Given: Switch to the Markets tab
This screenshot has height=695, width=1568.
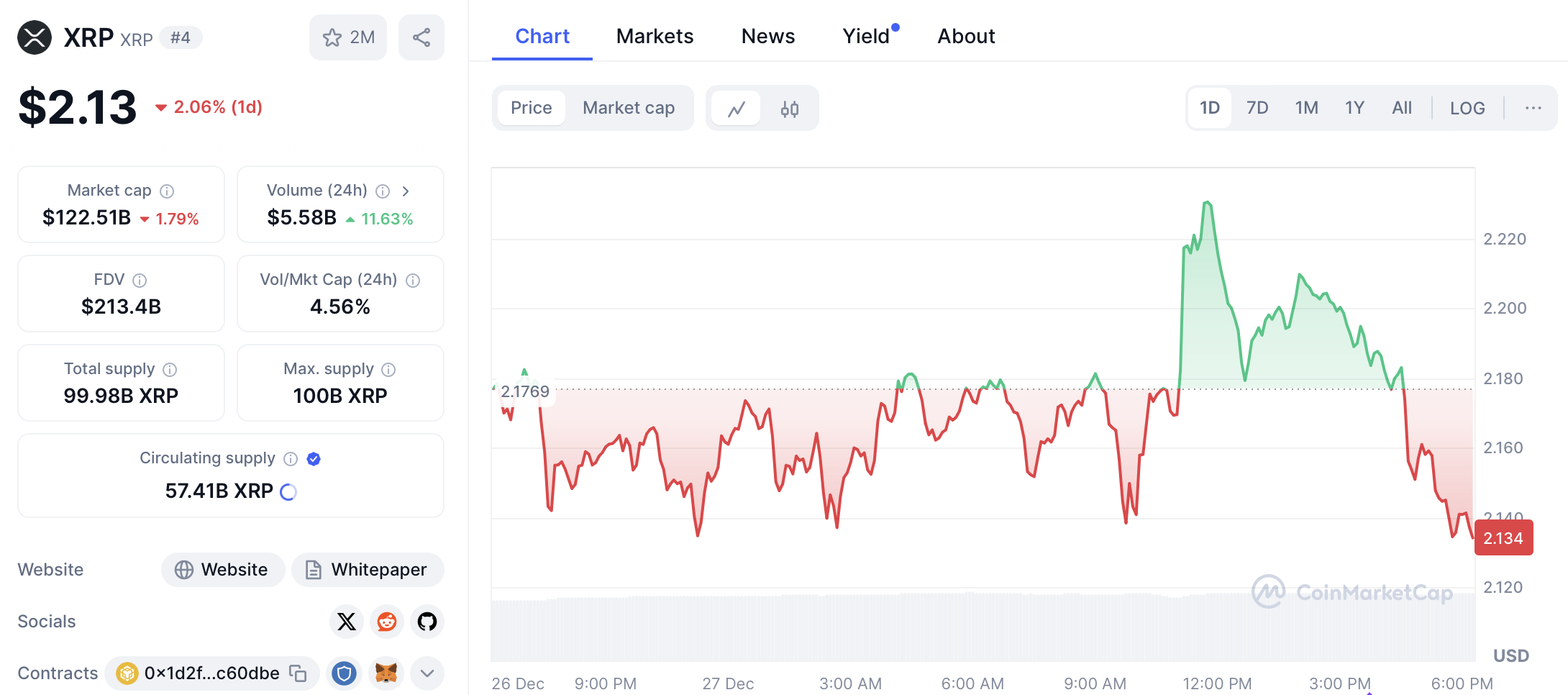Looking at the screenshot, I should pyautogui.click(x=655, y=36).
